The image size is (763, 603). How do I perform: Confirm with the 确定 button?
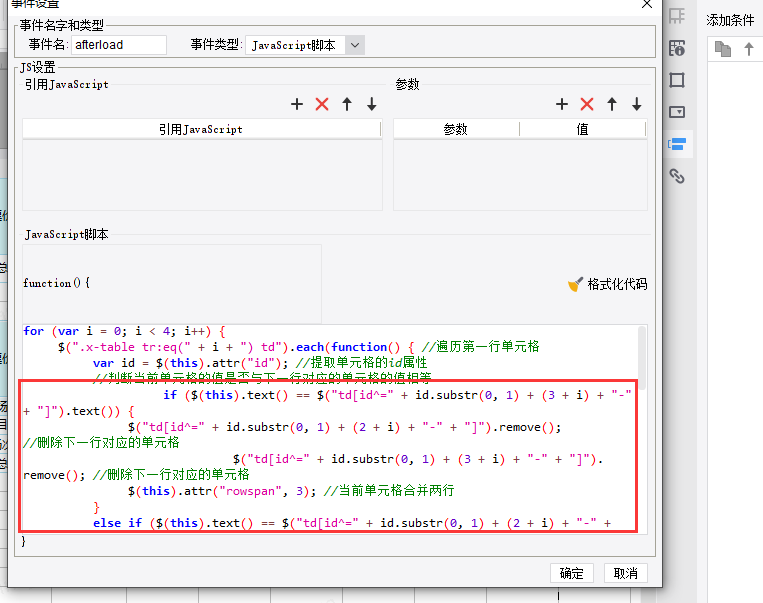pyautogui.click(x=572, y=573)
